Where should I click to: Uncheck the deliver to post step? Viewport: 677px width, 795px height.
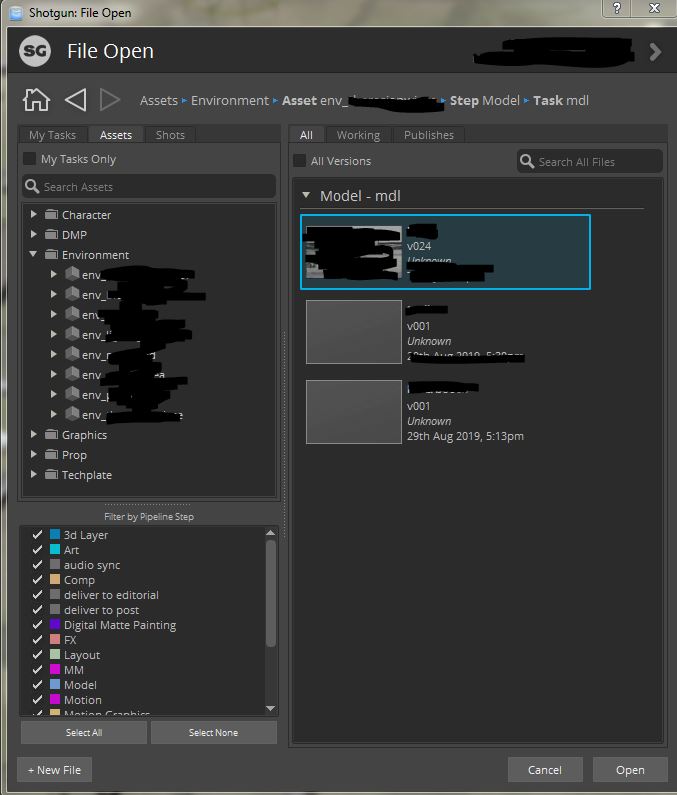[x=37, y=609]
